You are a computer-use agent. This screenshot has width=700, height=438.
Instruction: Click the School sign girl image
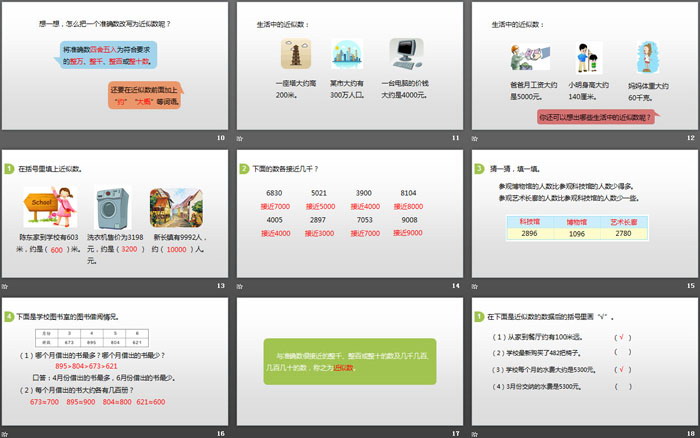tap(50, 210)
